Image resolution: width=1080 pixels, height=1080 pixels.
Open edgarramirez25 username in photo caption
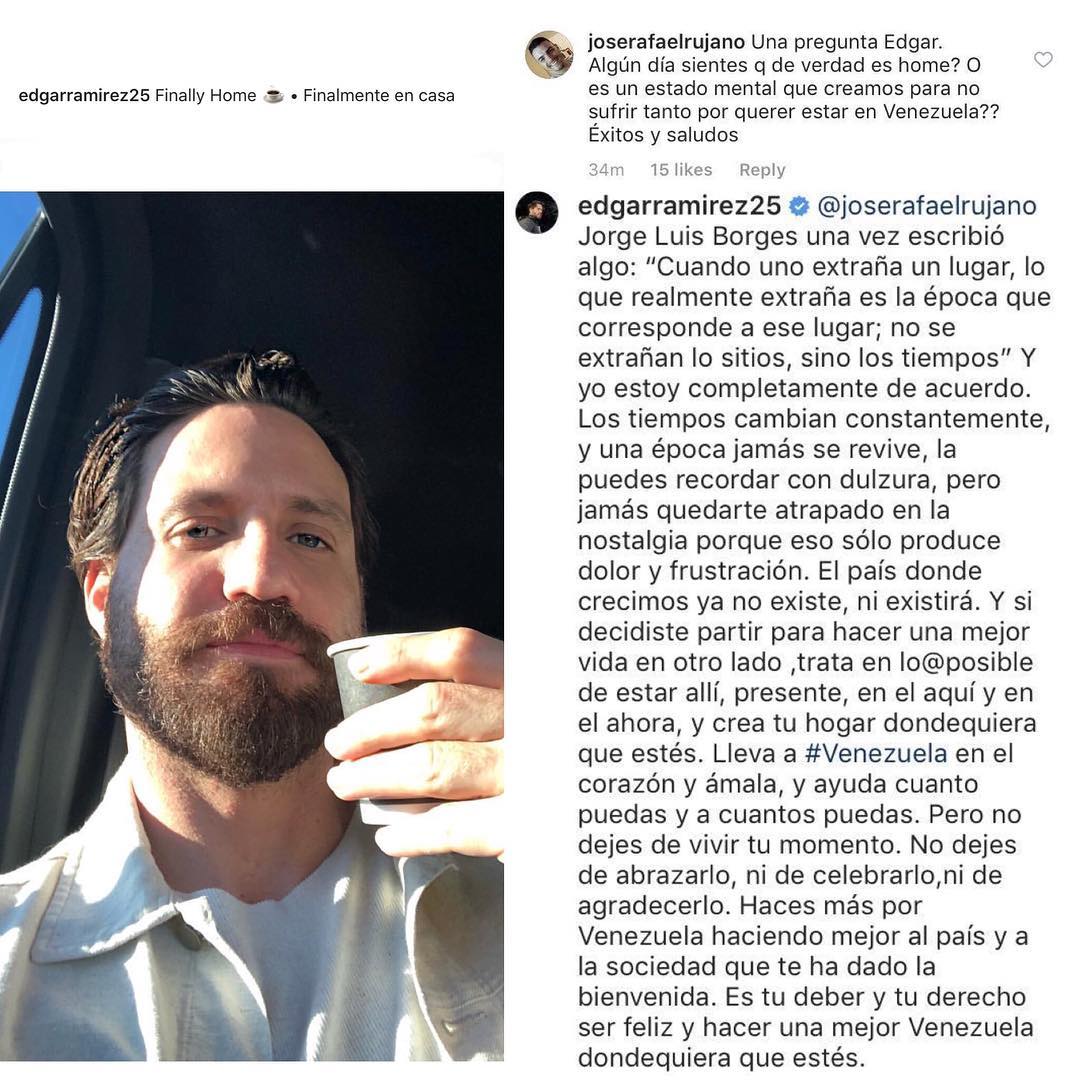coord(84,95)
